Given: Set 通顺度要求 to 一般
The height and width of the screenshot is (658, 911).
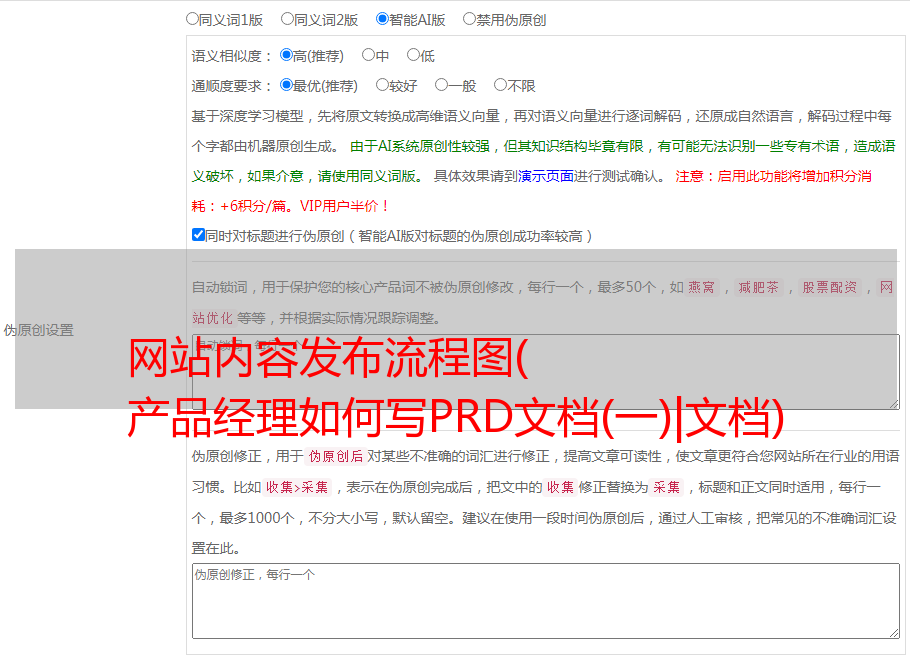Looking at the screenshot, I should [x=442, y=85].
